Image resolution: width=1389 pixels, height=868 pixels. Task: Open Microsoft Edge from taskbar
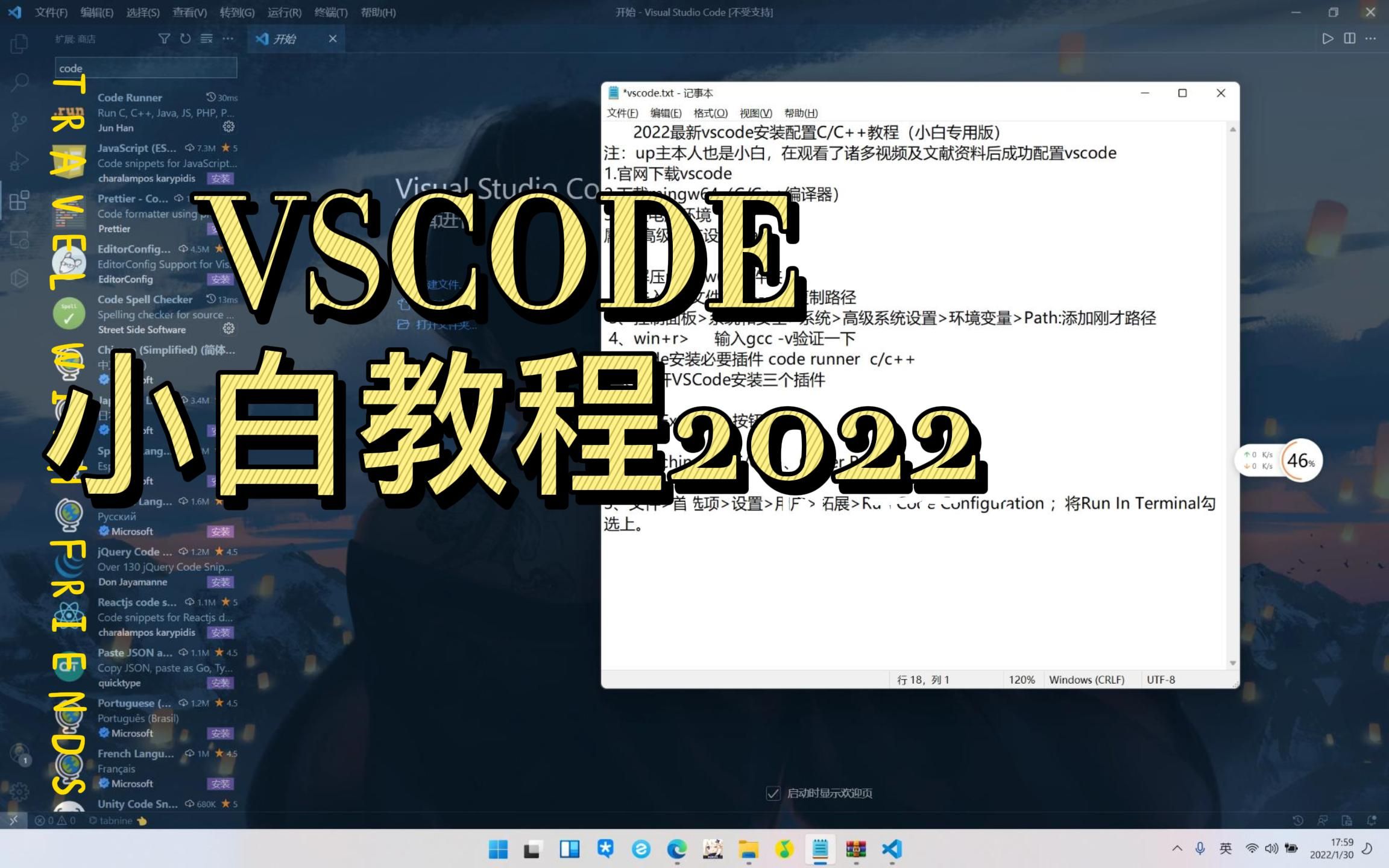pyautogui.click(x=677, y=849)
